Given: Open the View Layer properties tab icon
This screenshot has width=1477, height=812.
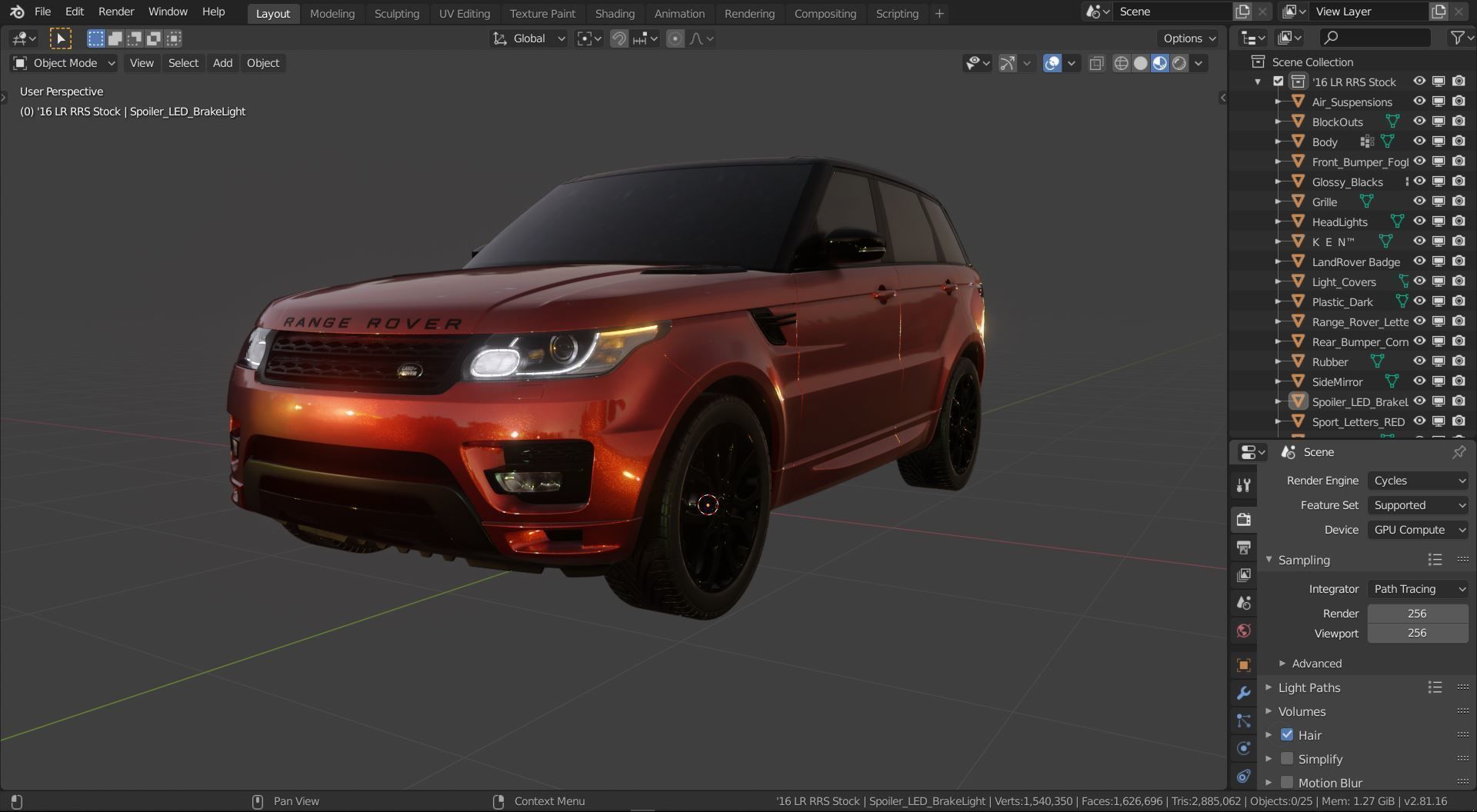Looking at the screenshot, I should pos(1243,575).
